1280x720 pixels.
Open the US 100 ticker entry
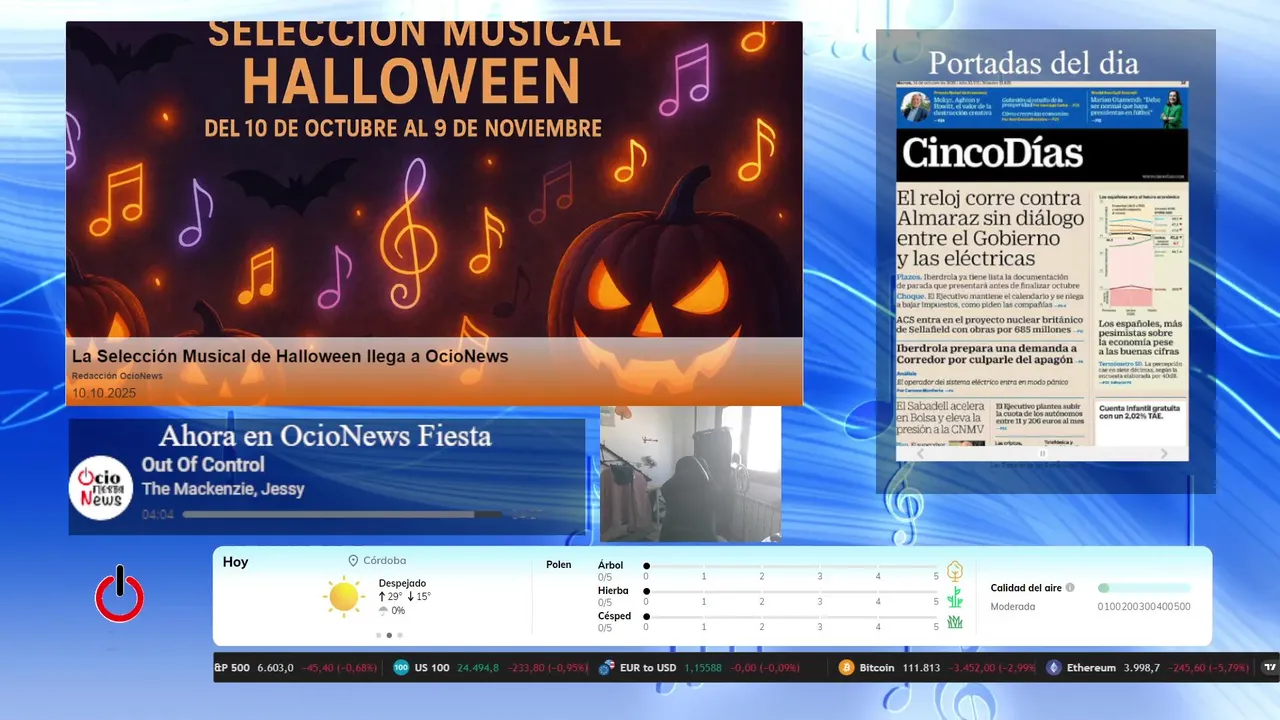(490, 668)
